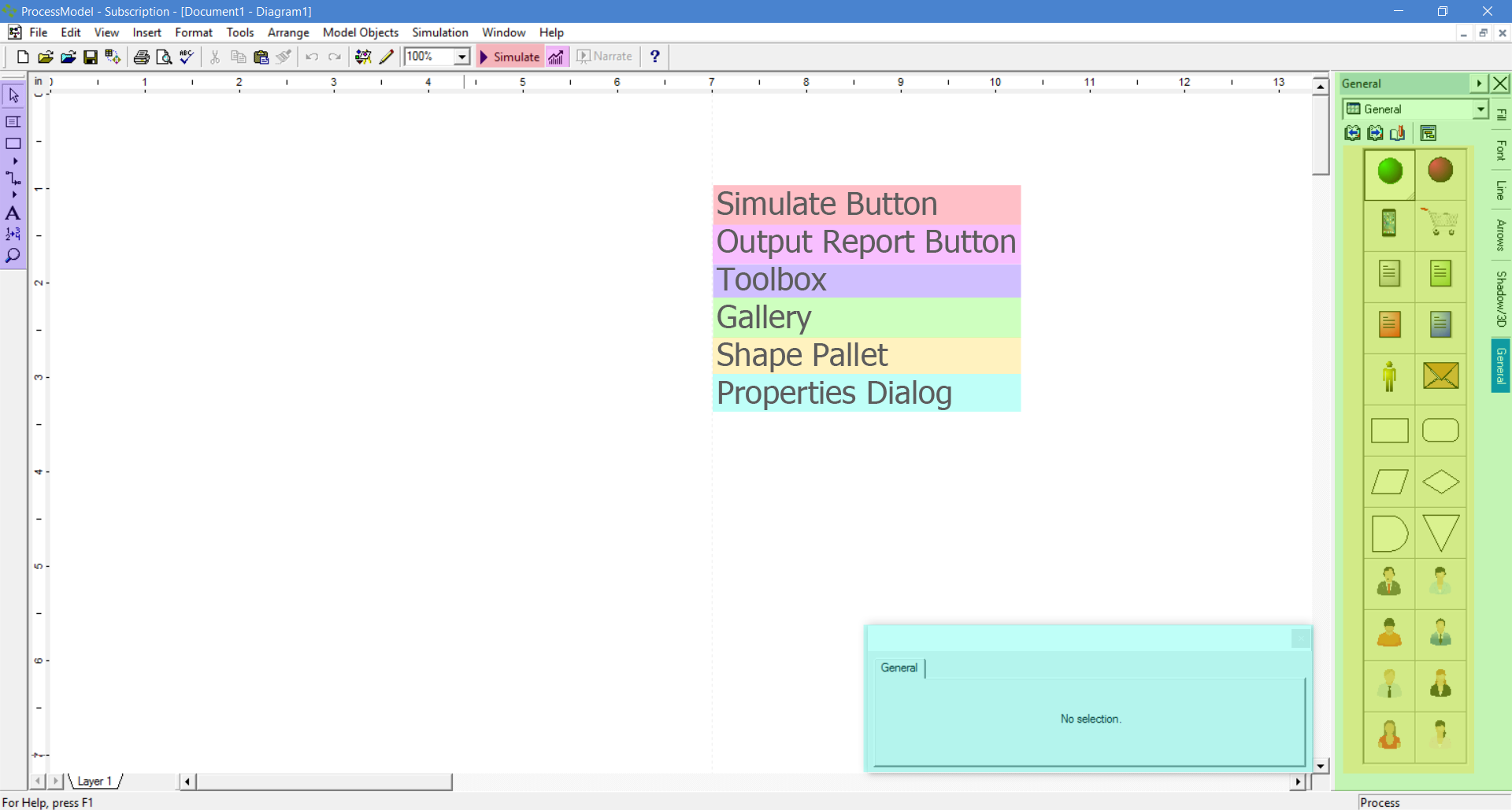Click the first yellow open-folder icon
Screen dimensions: 1512x810
coord(46,57)
